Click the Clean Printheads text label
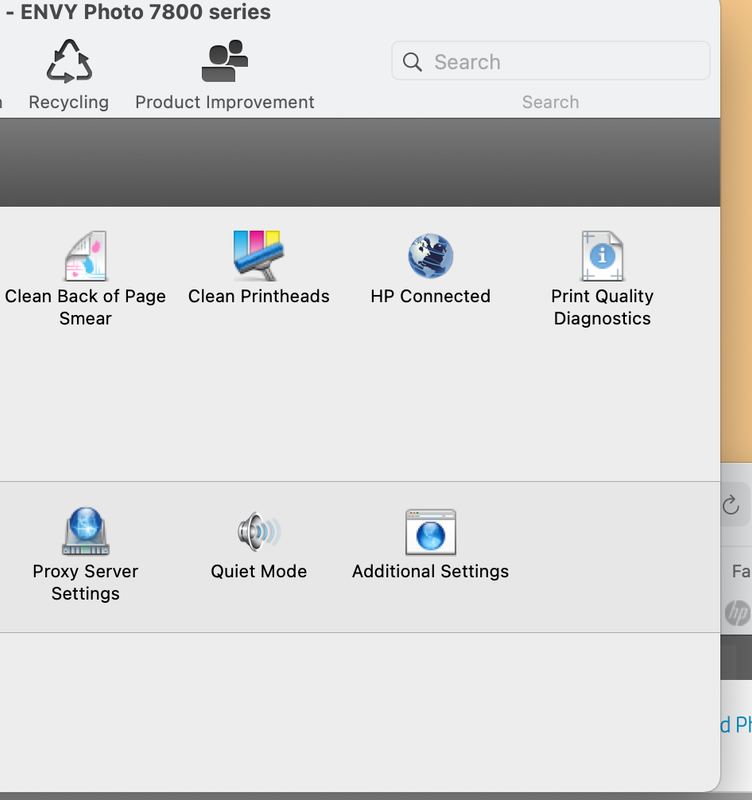The image size is (752, 800). tap(258, 296)
